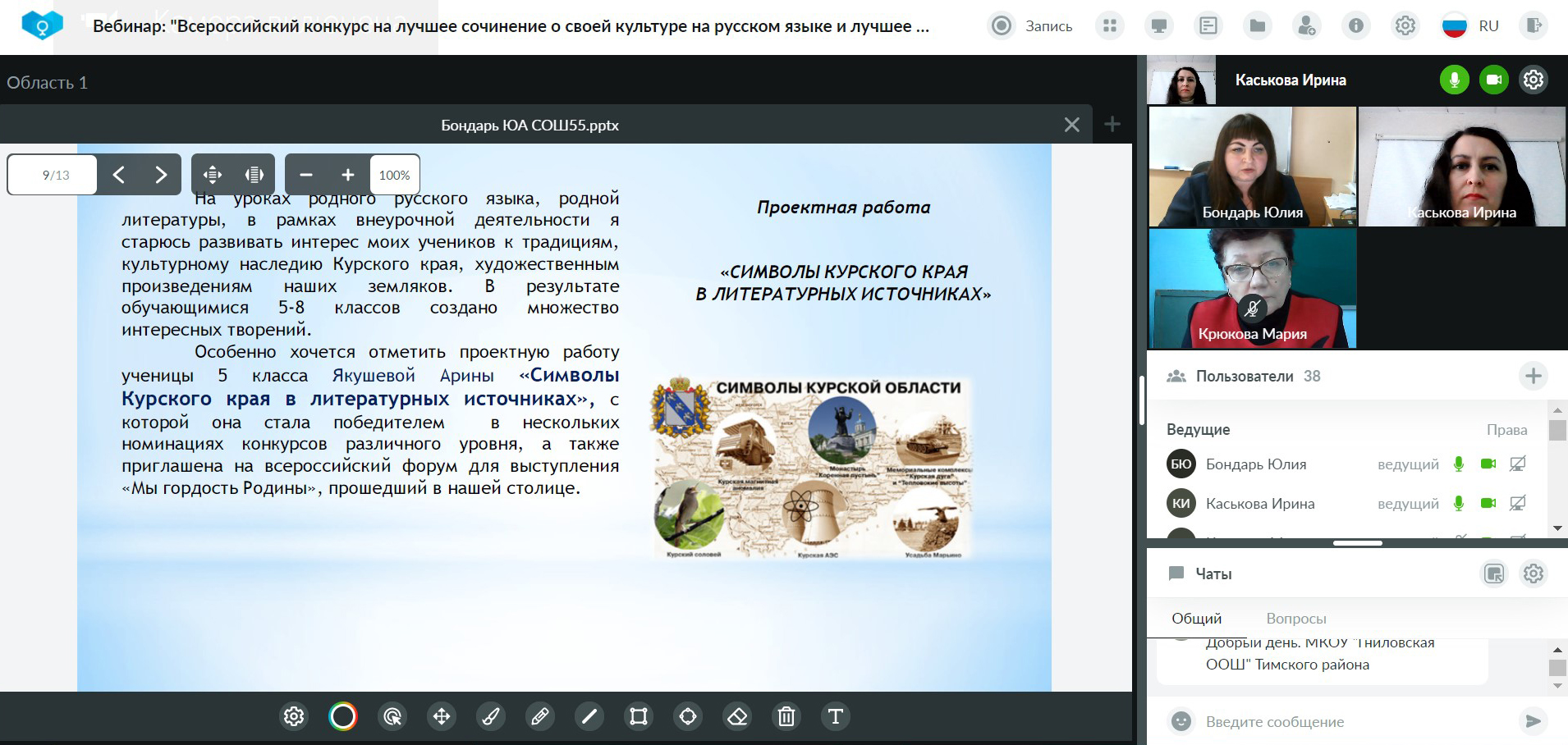Toggle microphone for Каськова Ирина in list
The image size is (1568, 745).
[x=1459, y=503]
